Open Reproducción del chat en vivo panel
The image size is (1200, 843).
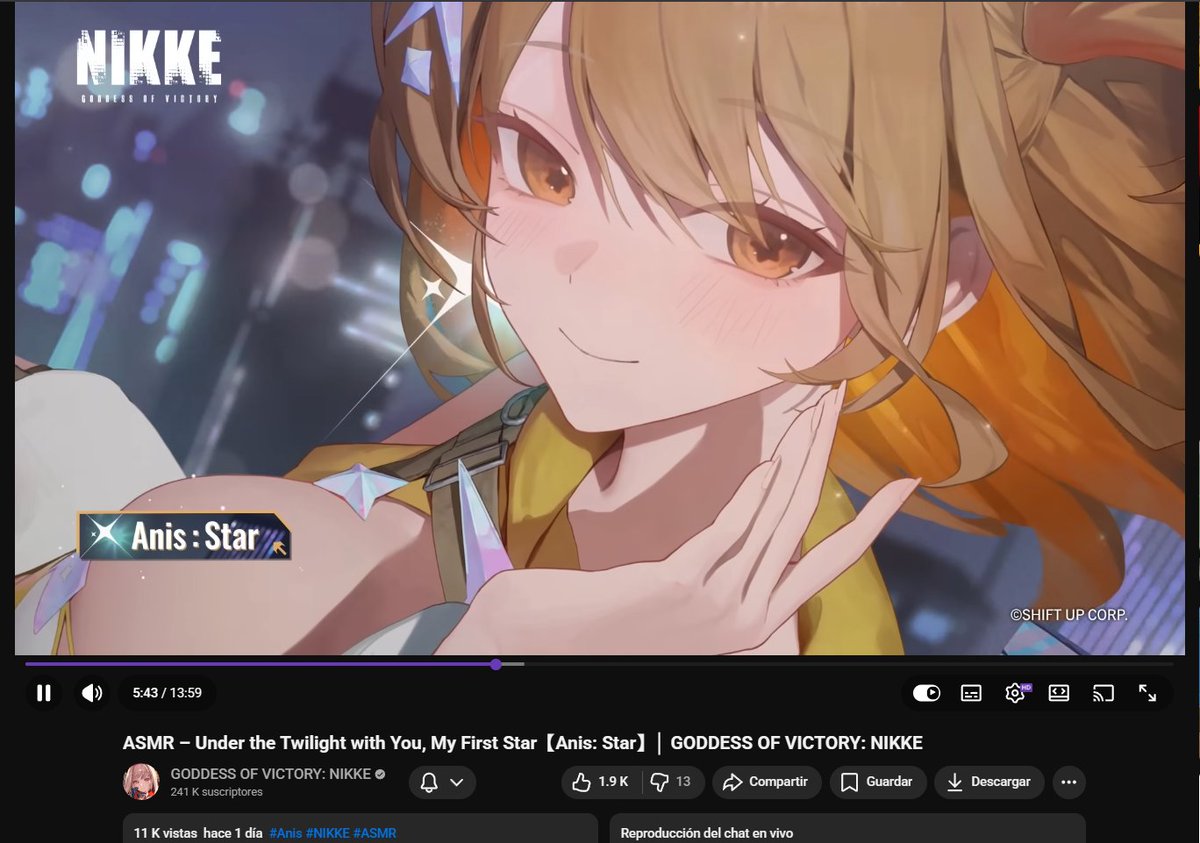coord(847,828)
